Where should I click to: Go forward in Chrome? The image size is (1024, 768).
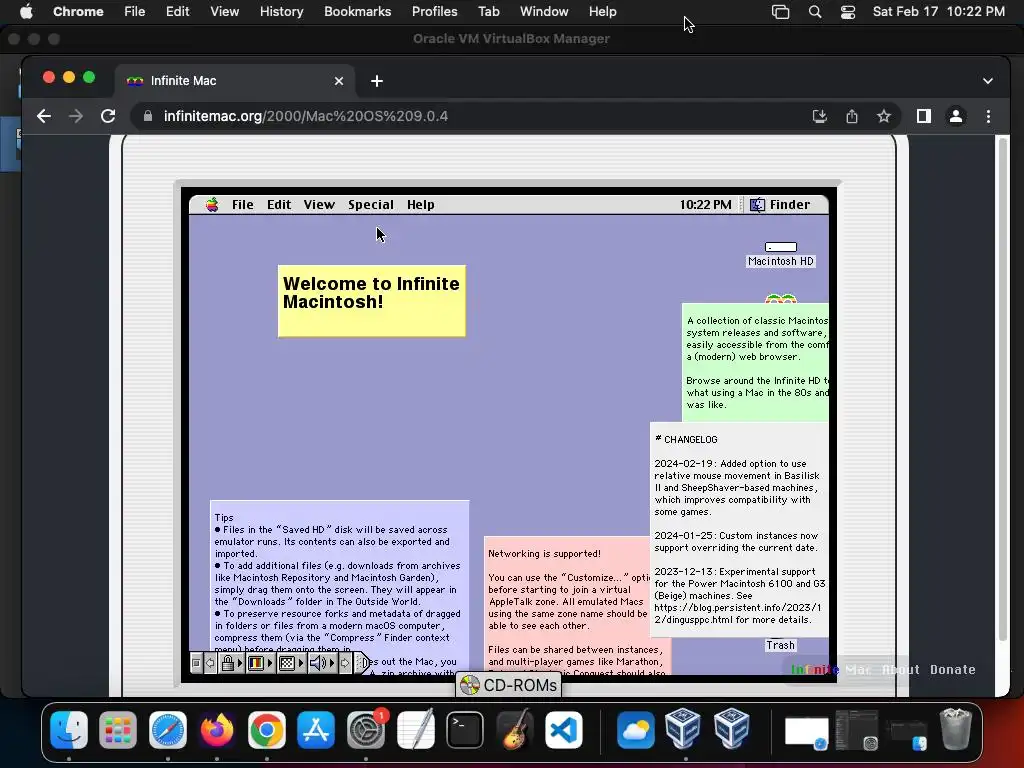(76, 116)
